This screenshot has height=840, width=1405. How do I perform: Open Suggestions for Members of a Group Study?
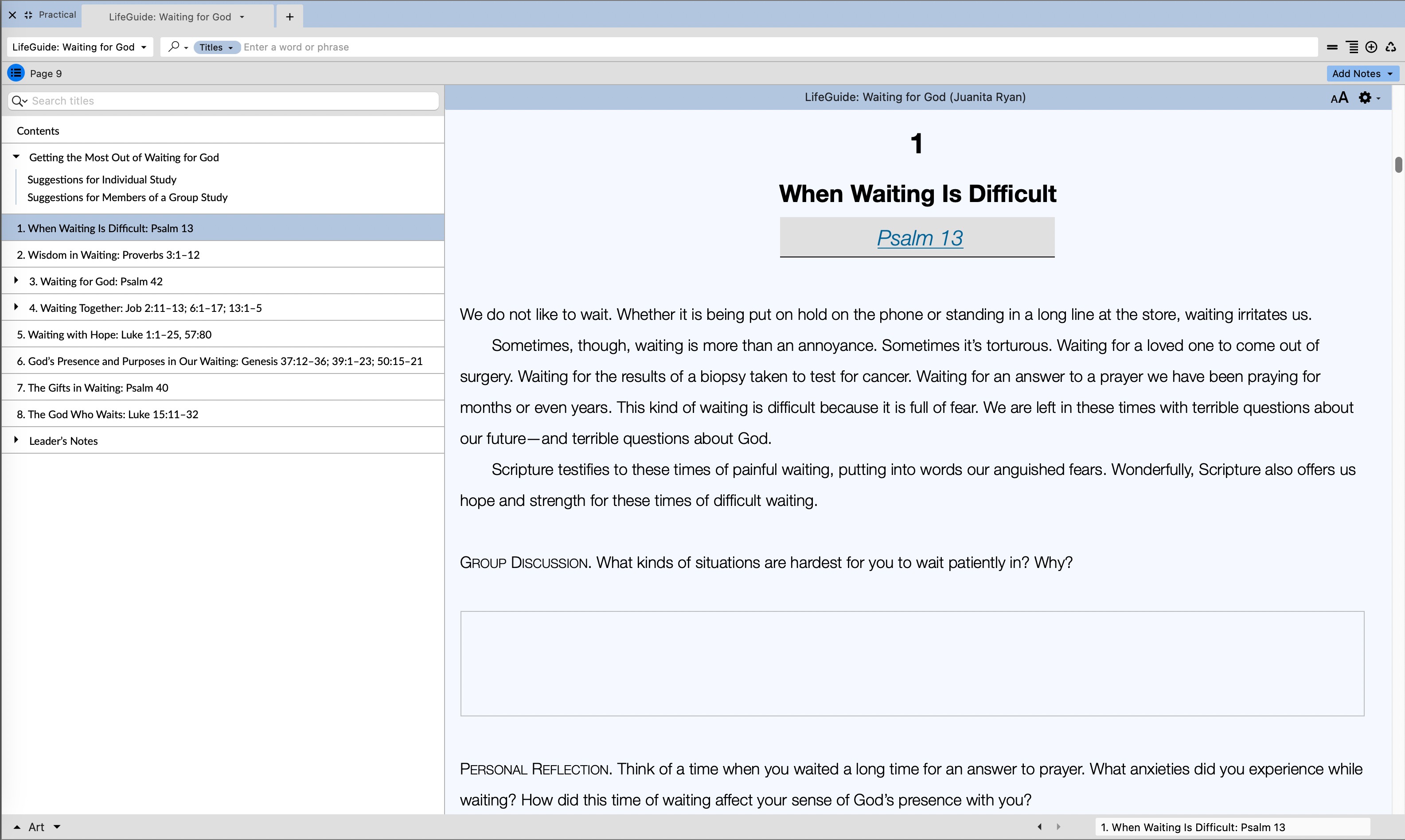coord(127,197)
